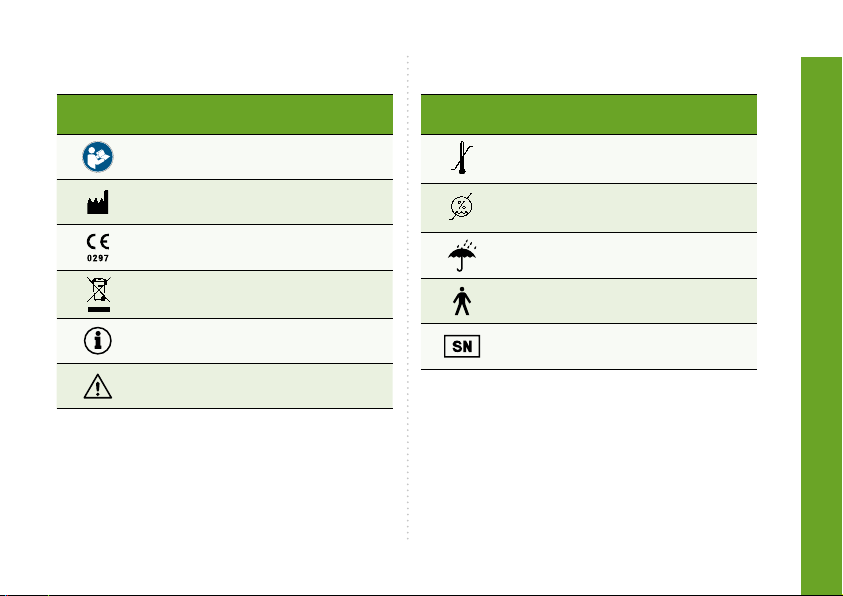Click the percent humidity limitation symbol

click(461, 206)
